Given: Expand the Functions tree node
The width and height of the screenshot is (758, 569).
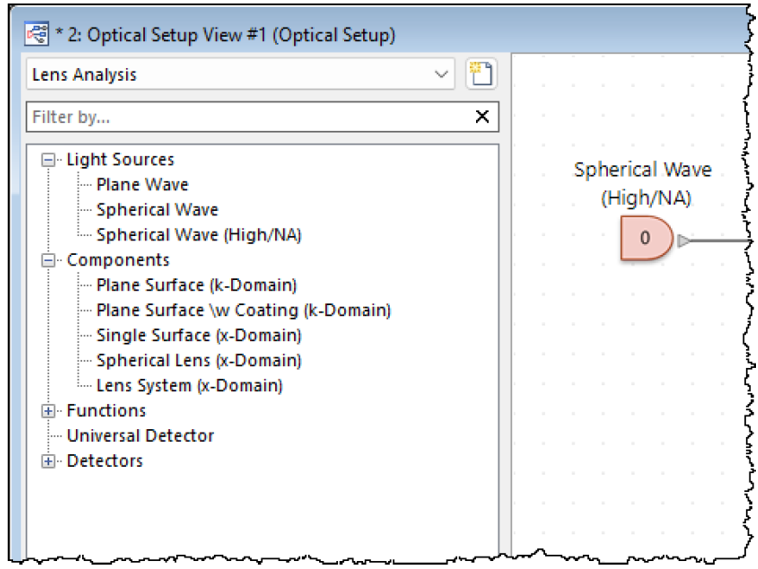Looking at the screenshot, I should click(48, 411).
